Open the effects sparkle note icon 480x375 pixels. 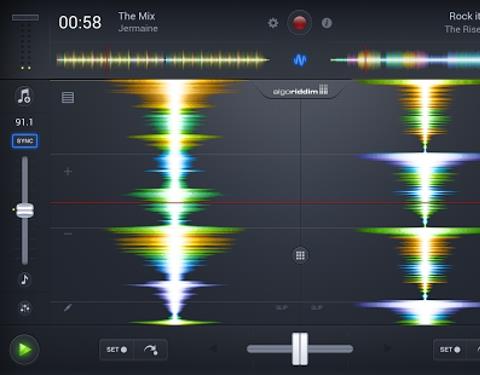(x=25, y=308)
